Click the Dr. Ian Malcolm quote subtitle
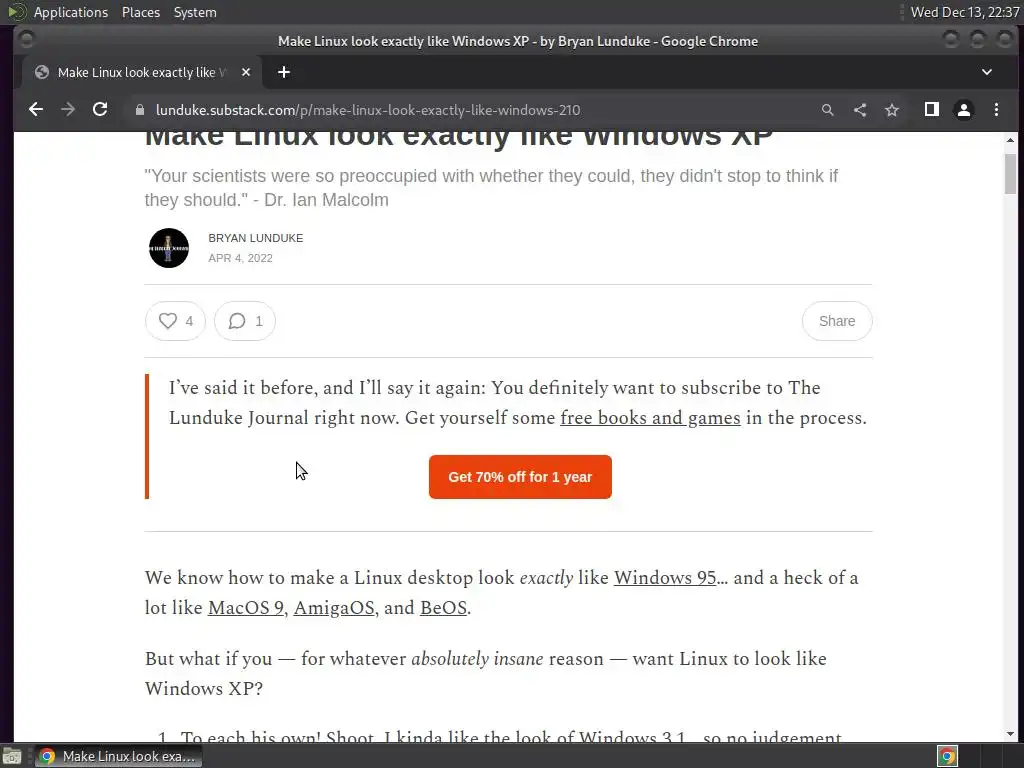This screenshot has height=768, width=1024. [x=491, y=187]
